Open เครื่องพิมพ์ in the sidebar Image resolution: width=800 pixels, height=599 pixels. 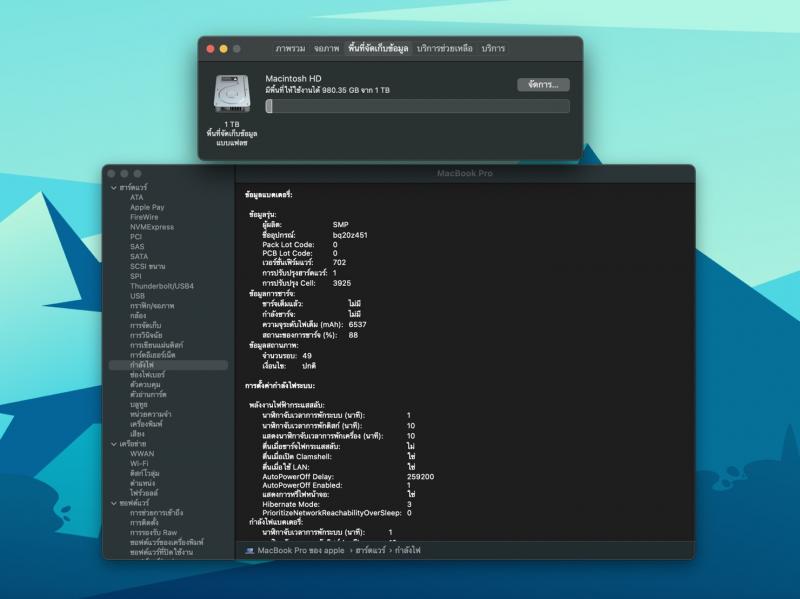(x=146, y=424)
